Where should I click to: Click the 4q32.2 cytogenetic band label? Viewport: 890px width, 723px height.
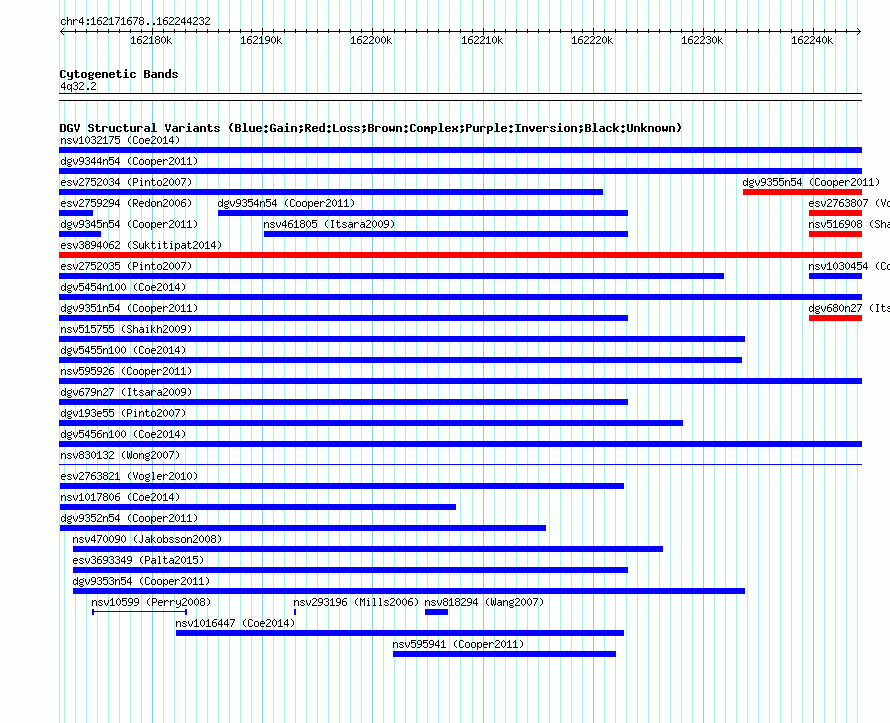coord(78,86)
